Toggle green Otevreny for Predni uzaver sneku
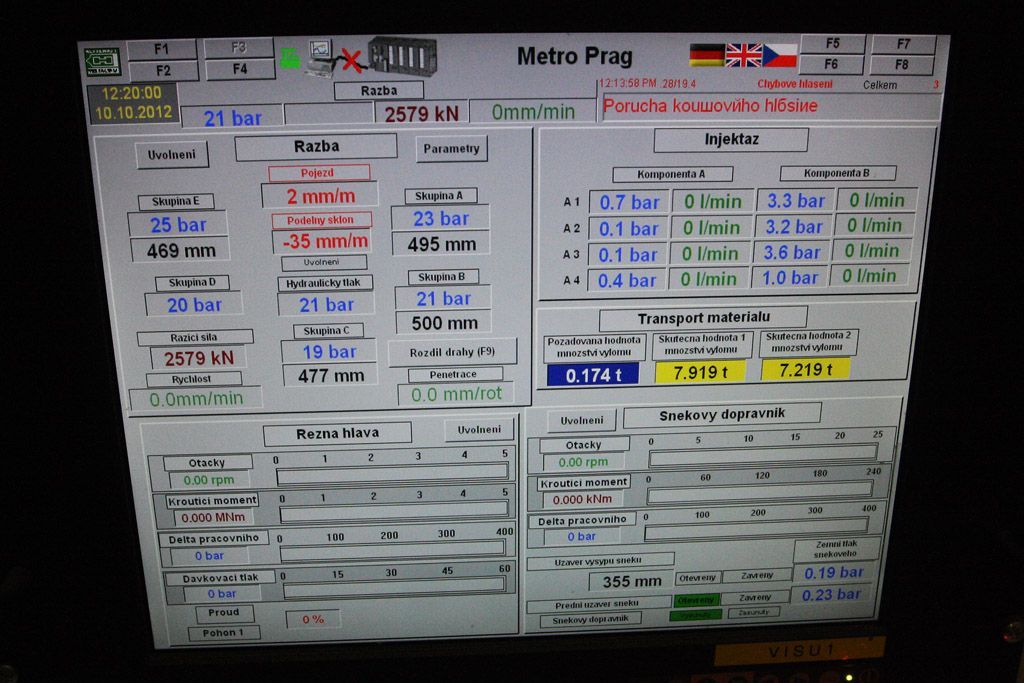 point(696,599)
